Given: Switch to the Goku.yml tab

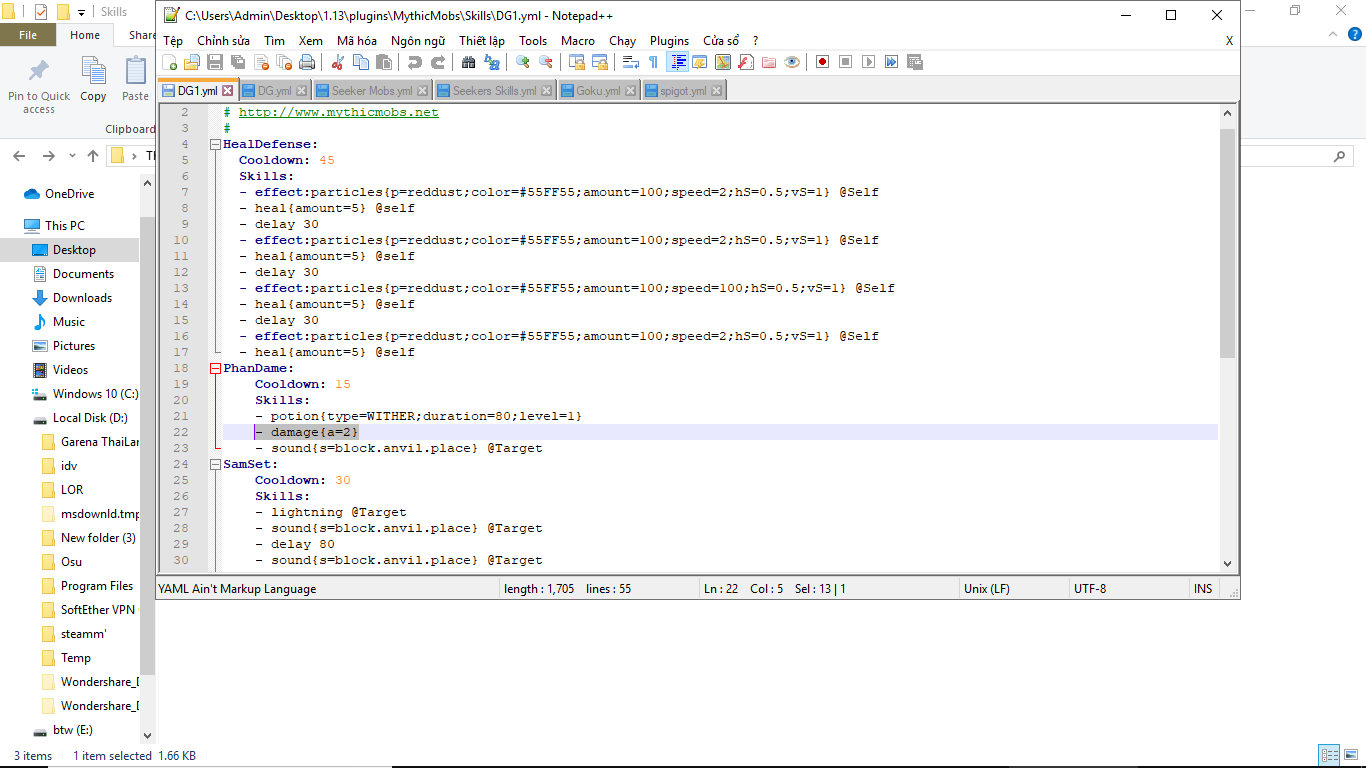Looking at the screenshot, I should pos(598,90).
